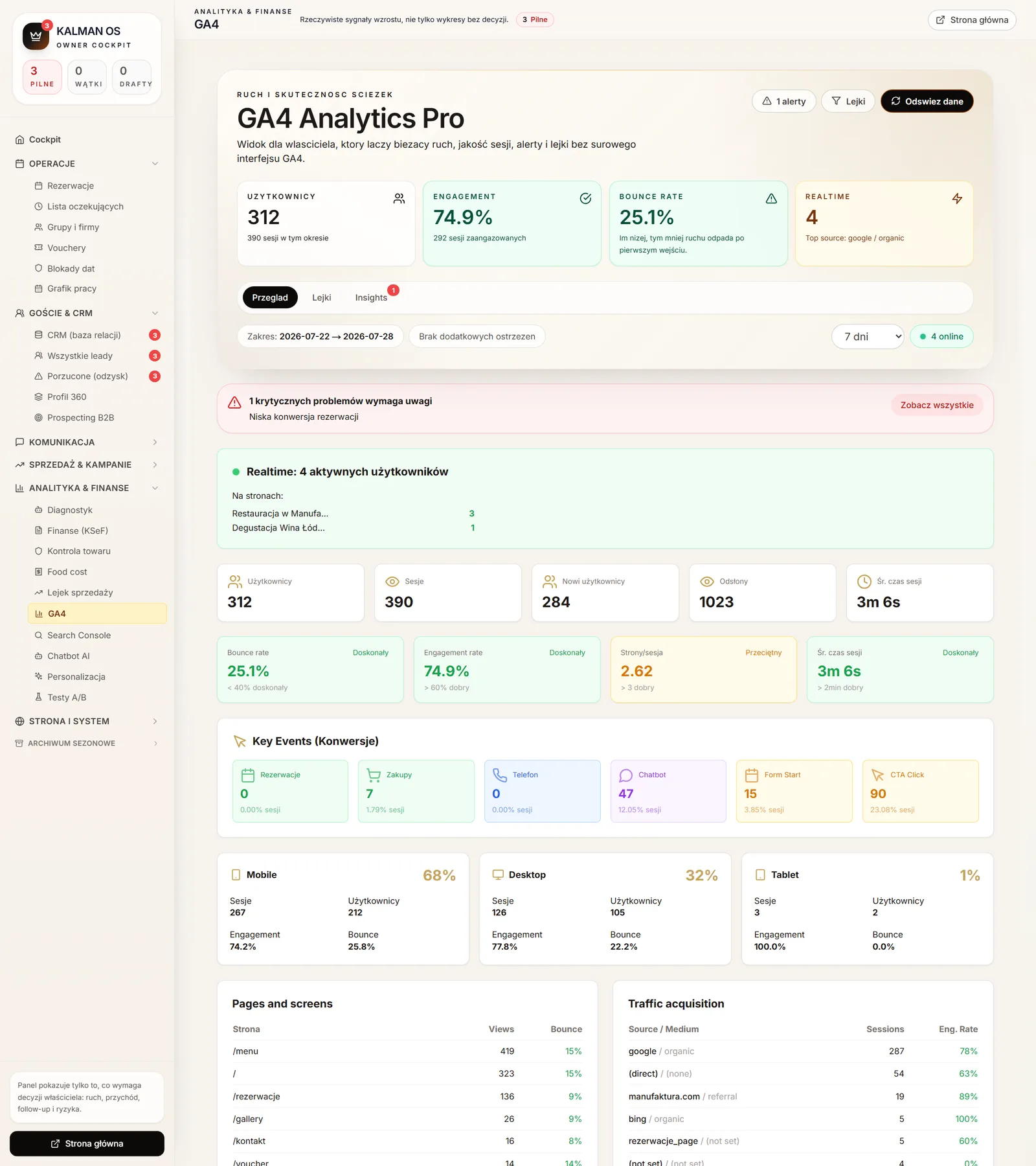
Task: Click the warning icon in Bounce Rate card
Action: click(x=771, y=199)
